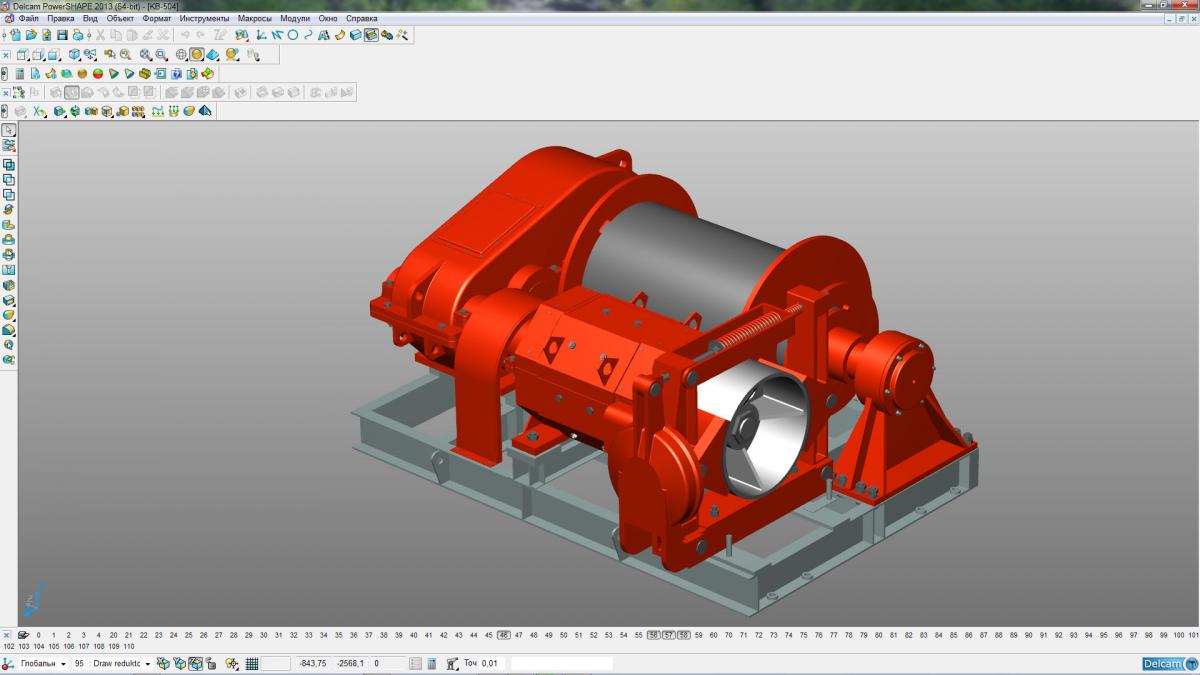1200x675 pixels.
Task: Open the Инструменты menu
Action: tap(205, 18)
